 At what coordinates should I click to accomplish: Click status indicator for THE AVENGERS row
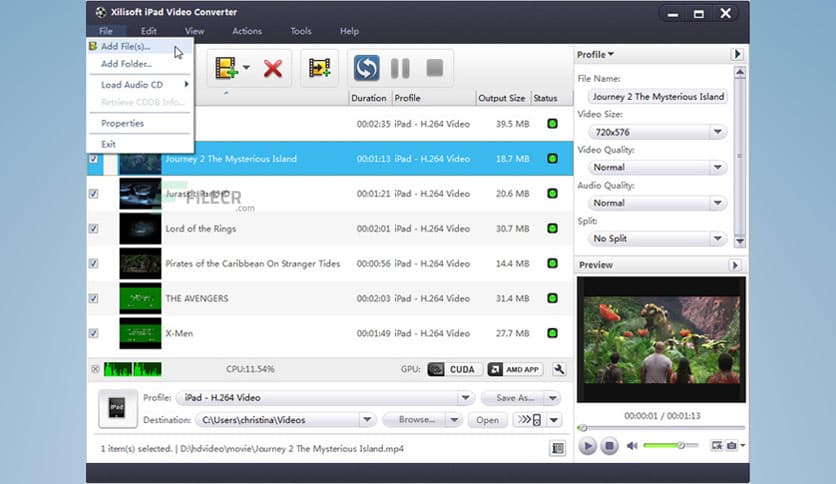tap(552, 298)
